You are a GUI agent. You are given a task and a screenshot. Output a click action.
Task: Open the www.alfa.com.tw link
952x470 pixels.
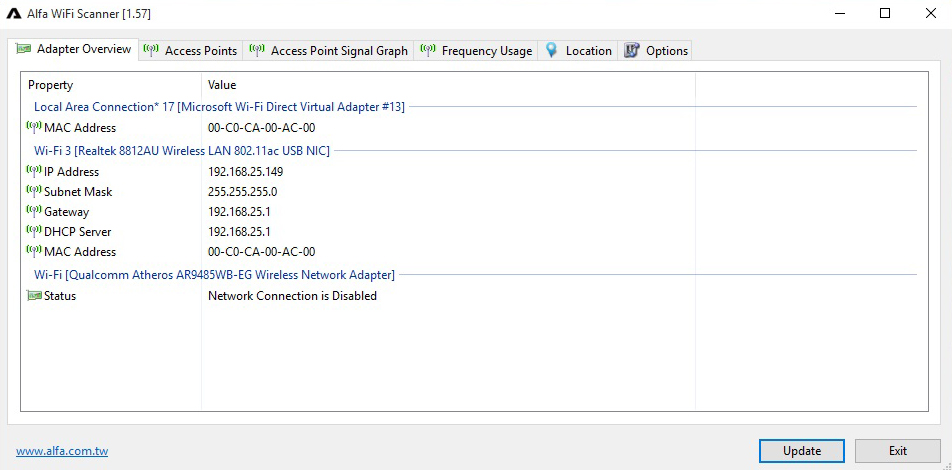click(x=62, y=452)
